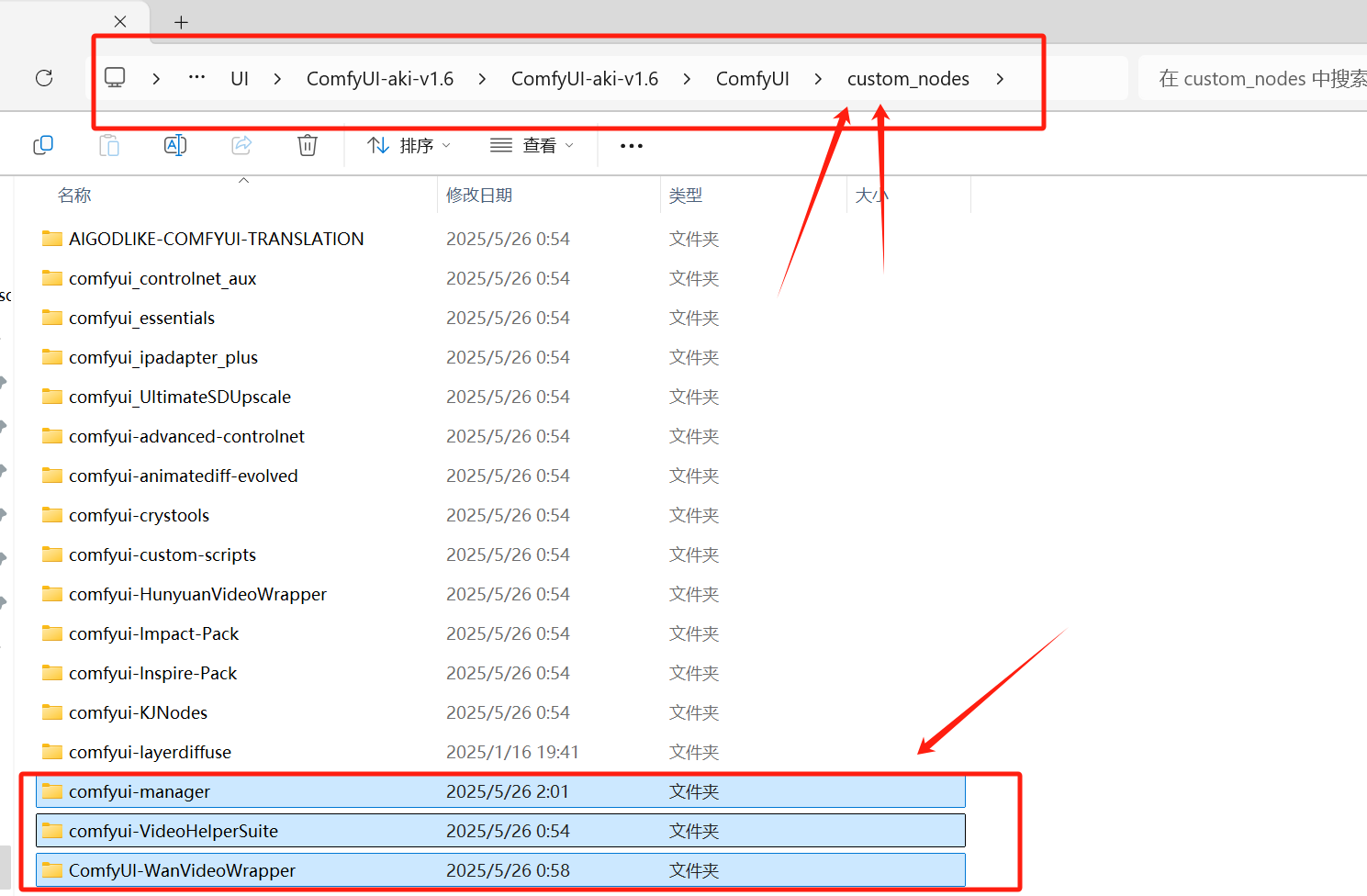Open the hidden path ellipsis in breadcrumb
The height and width of the screenshot is (896, 1367).
click(196, 78)
